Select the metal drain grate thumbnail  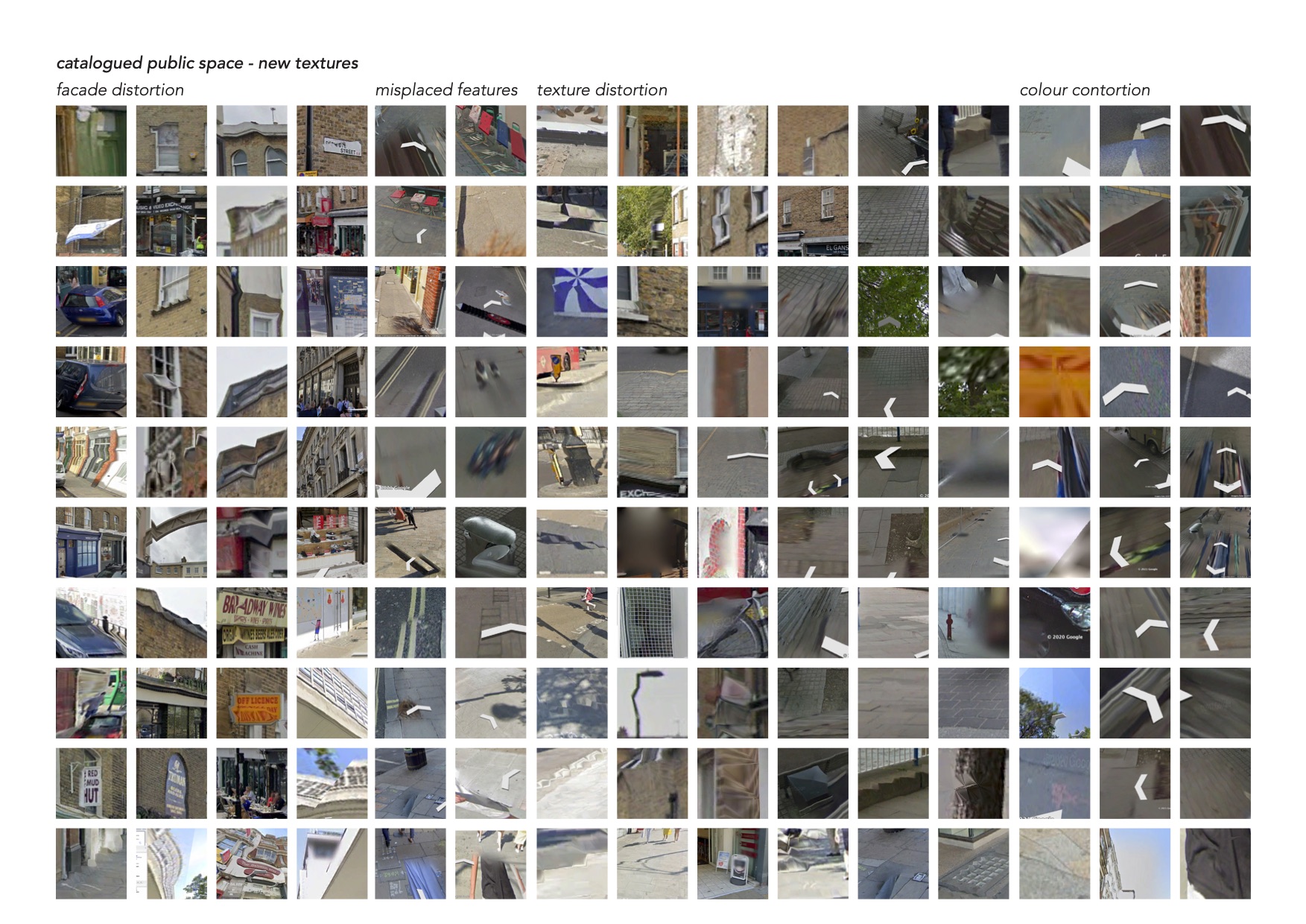973,864
